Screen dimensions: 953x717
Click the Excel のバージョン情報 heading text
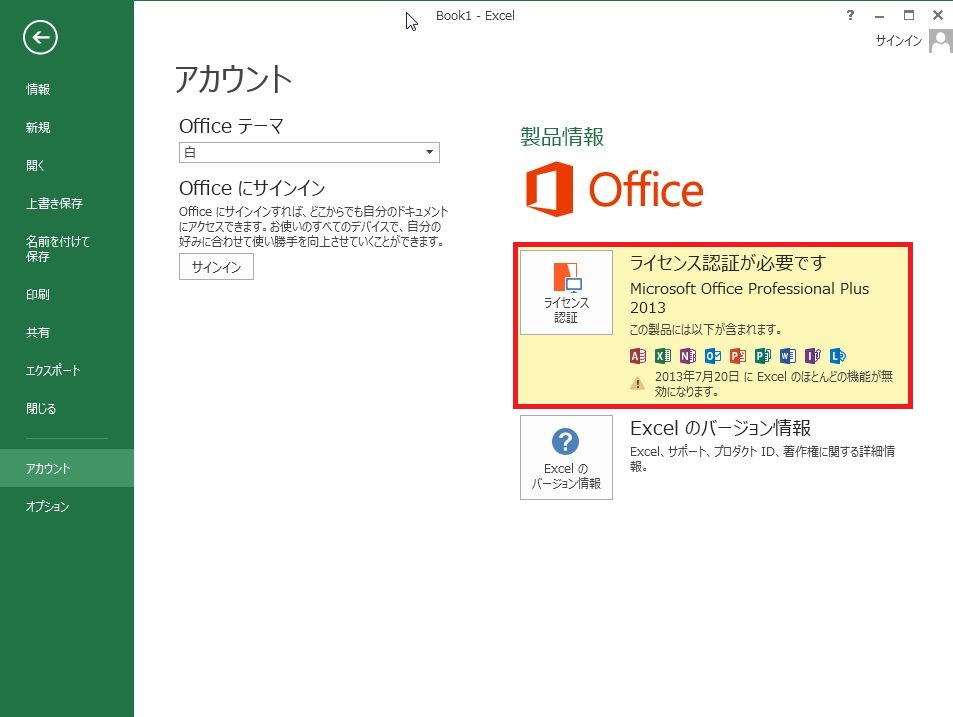pos(720,428)
